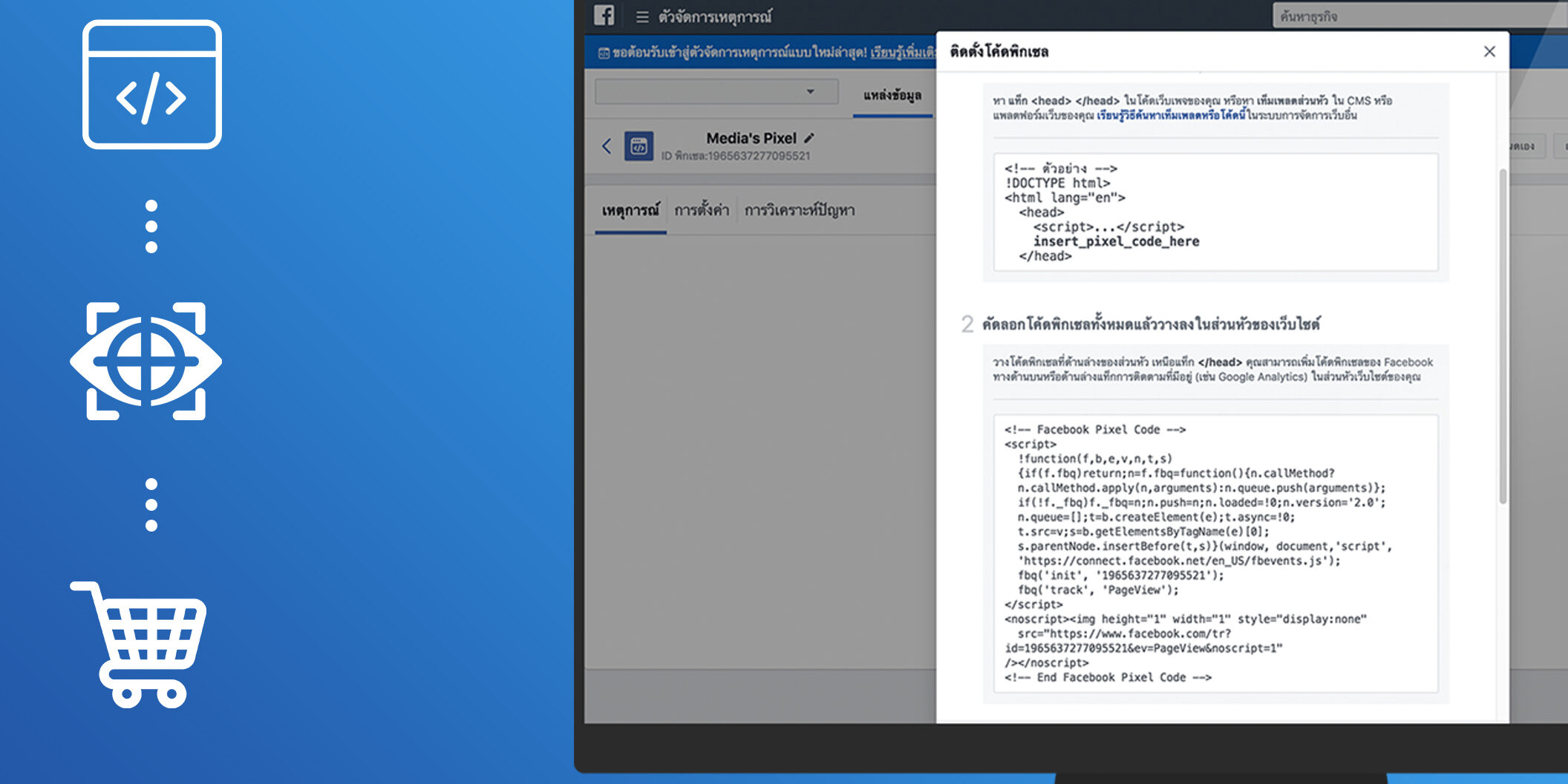Close the ติดตั้งโค้ดพิกเซล dialog

point(1489,51)
